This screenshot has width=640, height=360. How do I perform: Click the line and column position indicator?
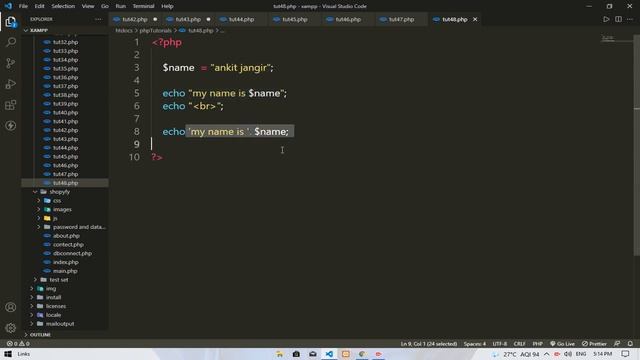pyautogui.click(x=429, y=344)
